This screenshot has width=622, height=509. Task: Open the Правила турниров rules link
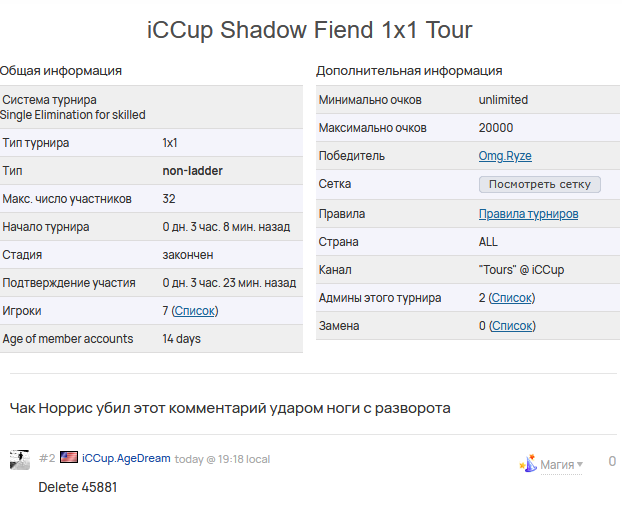(528, 214)
